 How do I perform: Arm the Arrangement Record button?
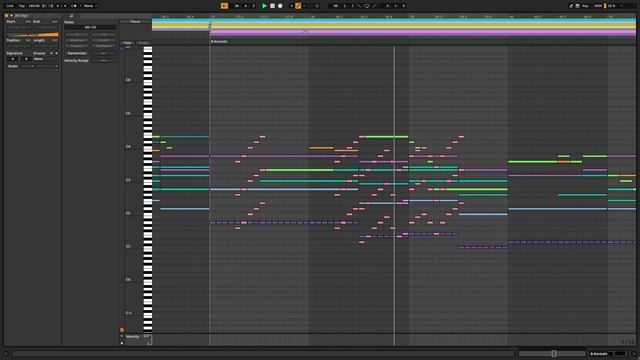[x=280, y=6]
